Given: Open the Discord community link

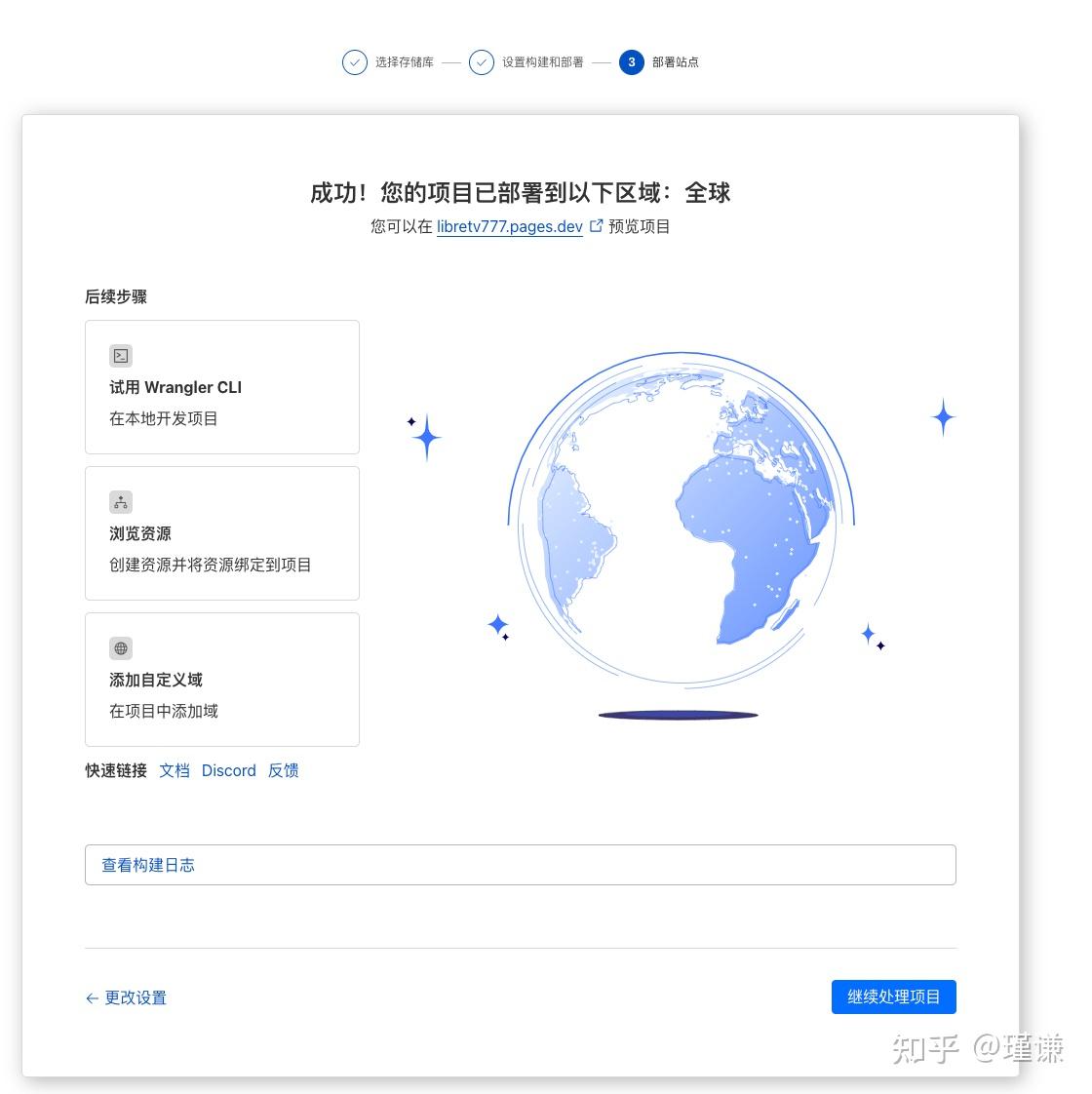Looking at the screenshot, I should (x=228, y=770).
